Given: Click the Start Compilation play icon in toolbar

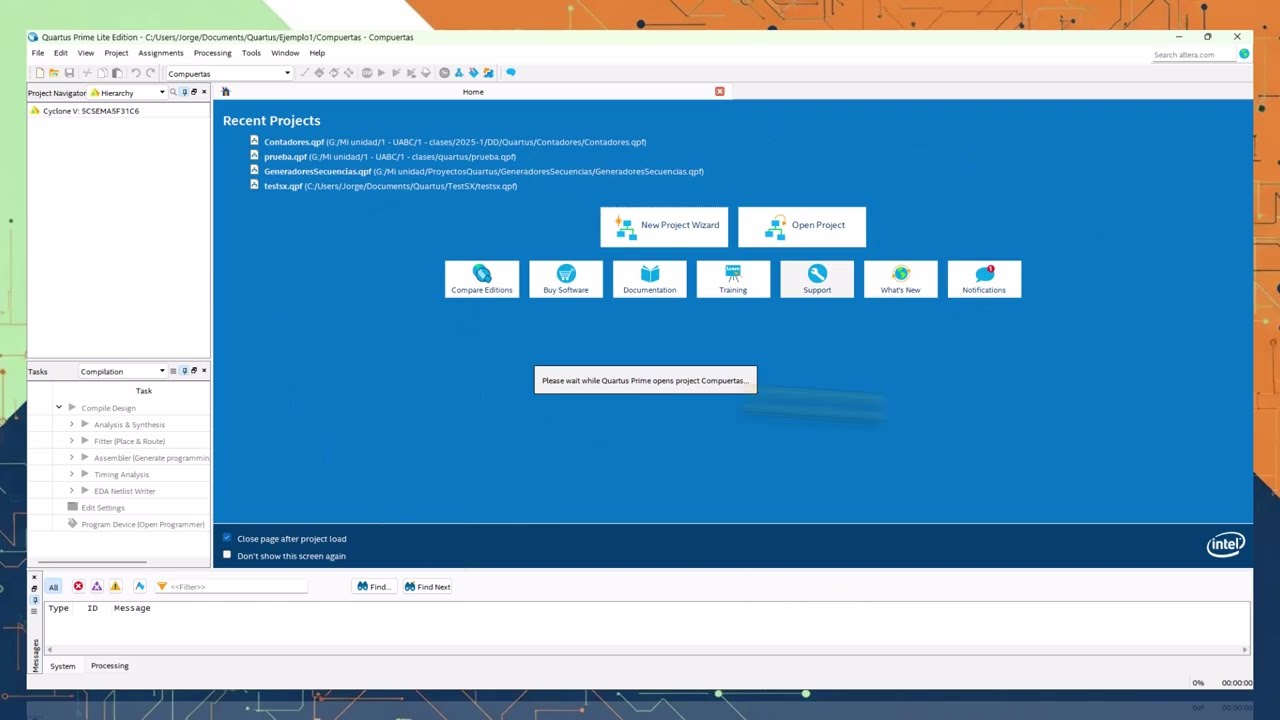Looking at the screenshot, I should (381, 73).
